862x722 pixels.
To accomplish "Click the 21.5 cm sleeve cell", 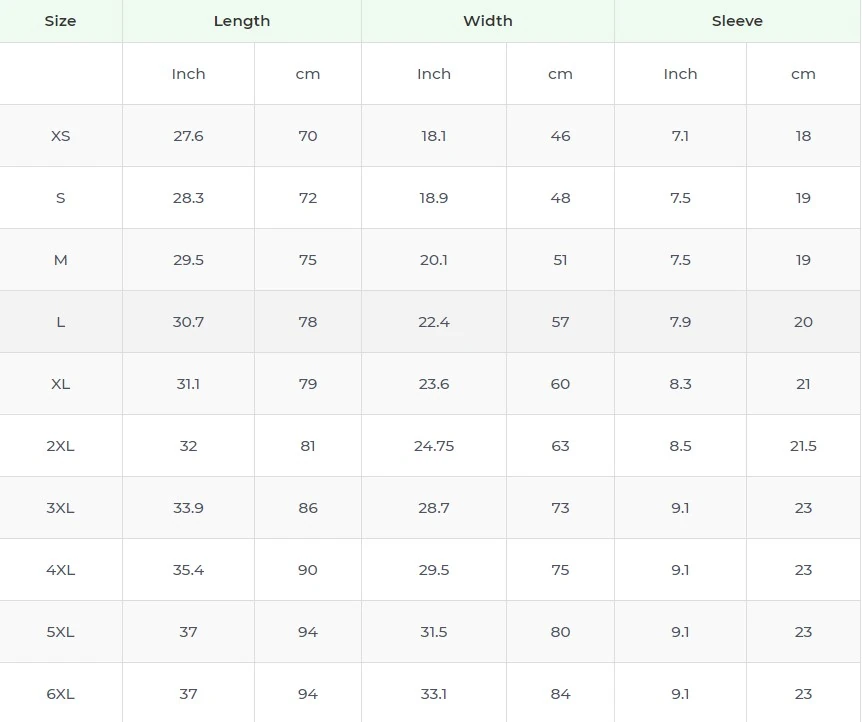I will pyautogui.click(x=803, y=446).
